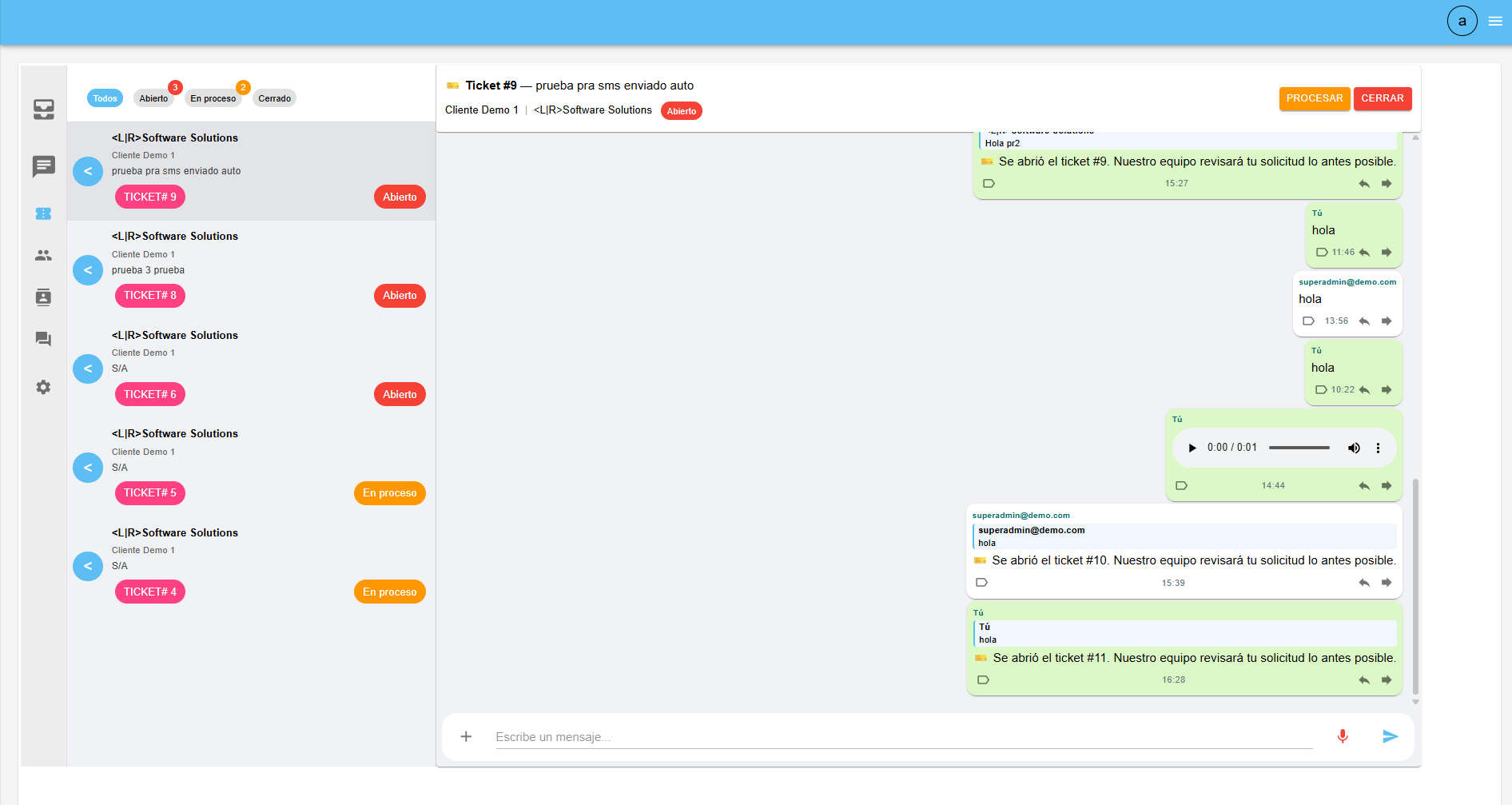Image resolution: width=1512 pixels, height=805 pixels.
Task: Tag the ticket #11 opened message
Action: 983,680
